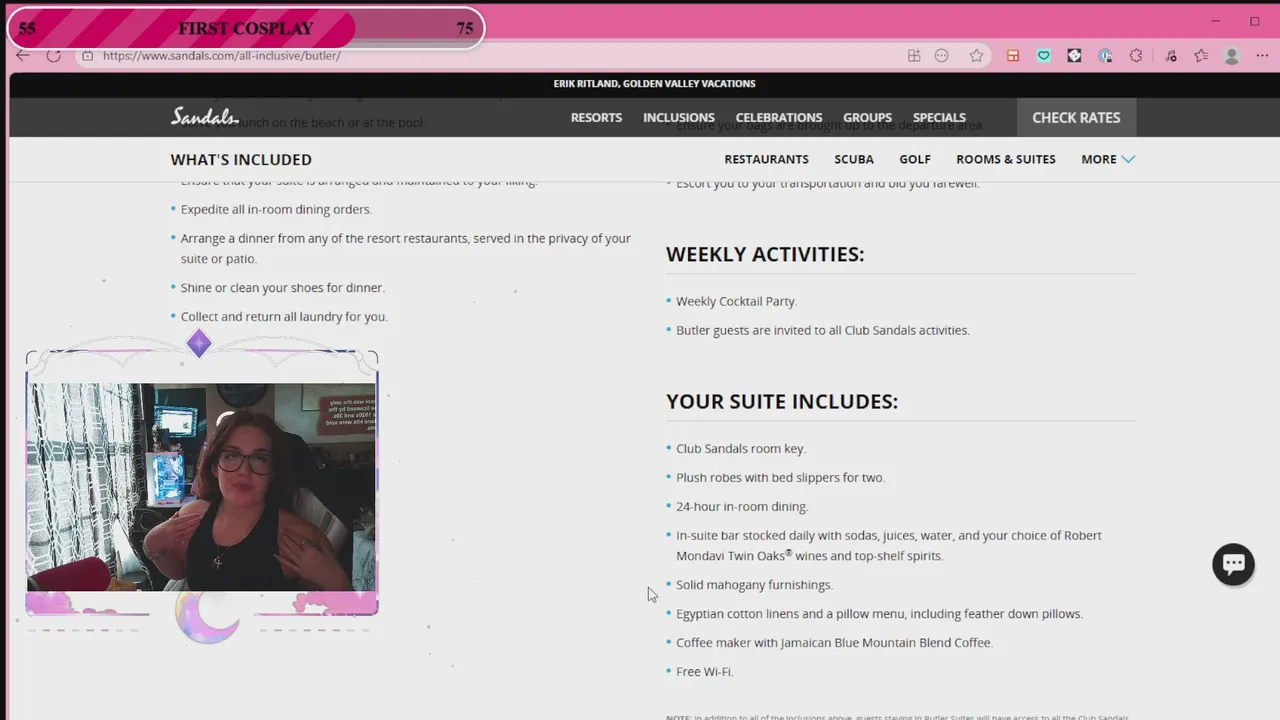Open the CELEBRATIONS menu
This screenshot has height=720, width=1280.
[779, 117]
